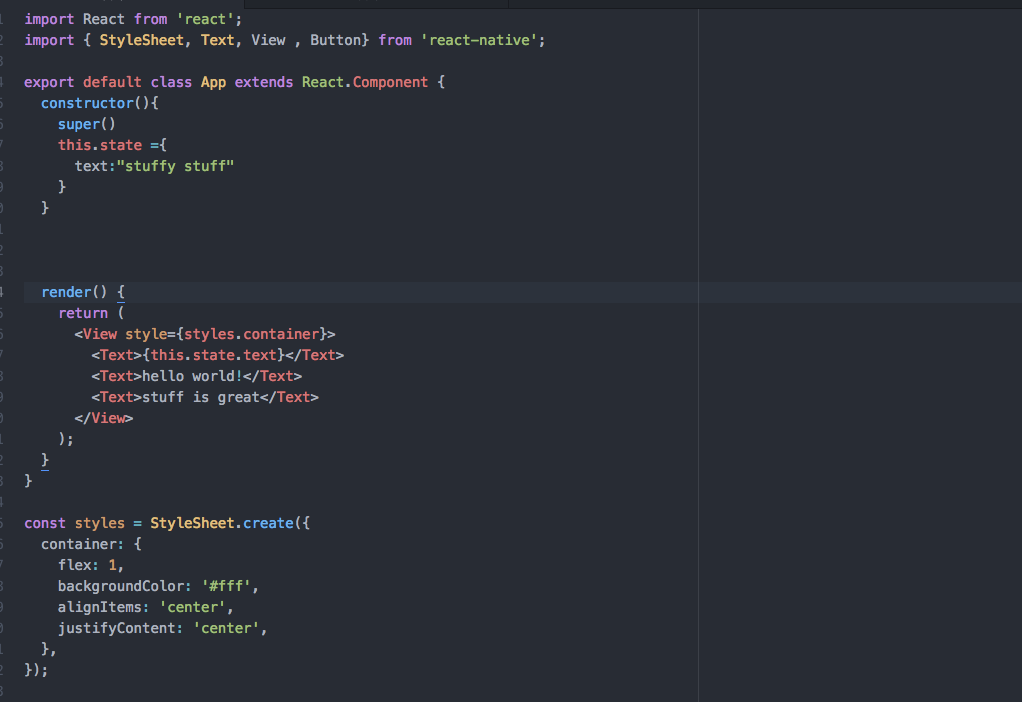Click the constructor() method name

coord(87,102)
